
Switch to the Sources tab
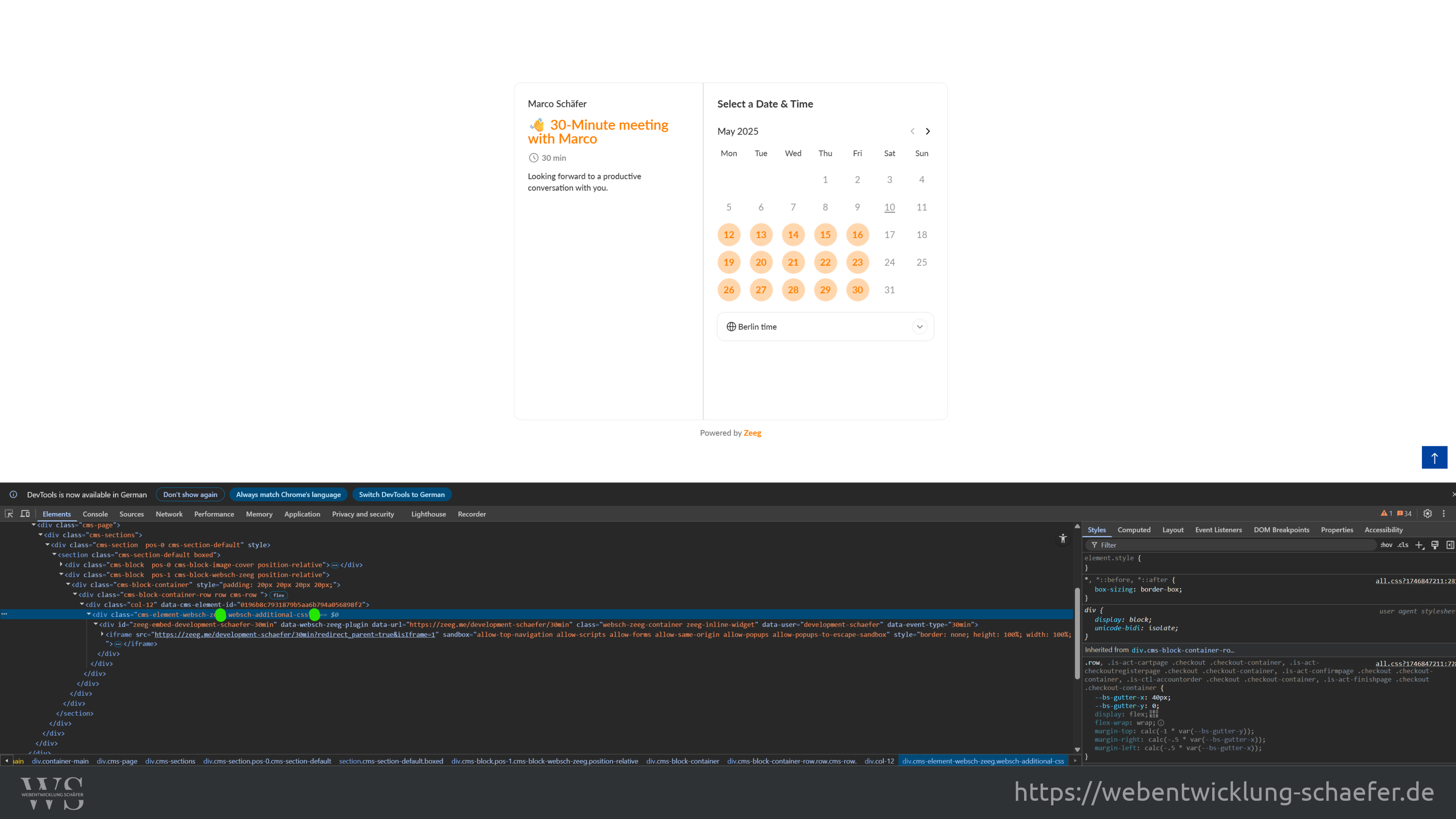(132, 514)
